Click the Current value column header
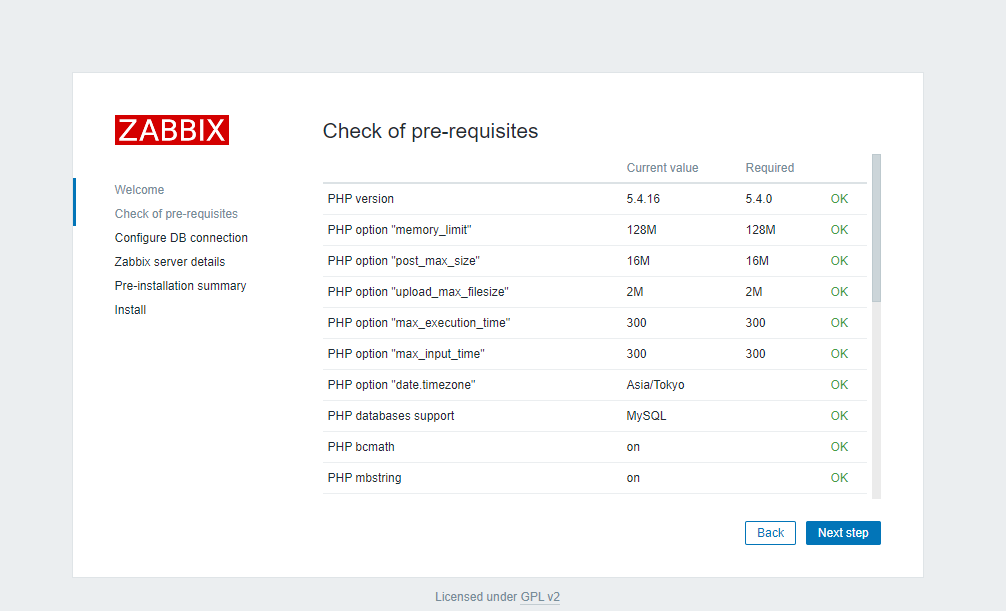1006x611 pixels. point(662,168)
